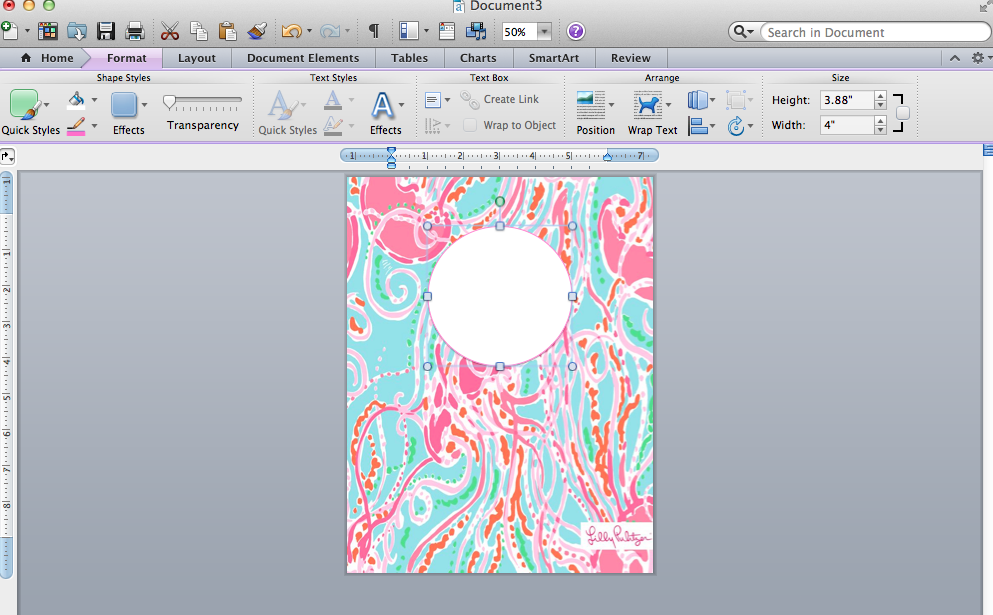
Task: Expand the shape Effects dropdown arrow
Action: 144,105
